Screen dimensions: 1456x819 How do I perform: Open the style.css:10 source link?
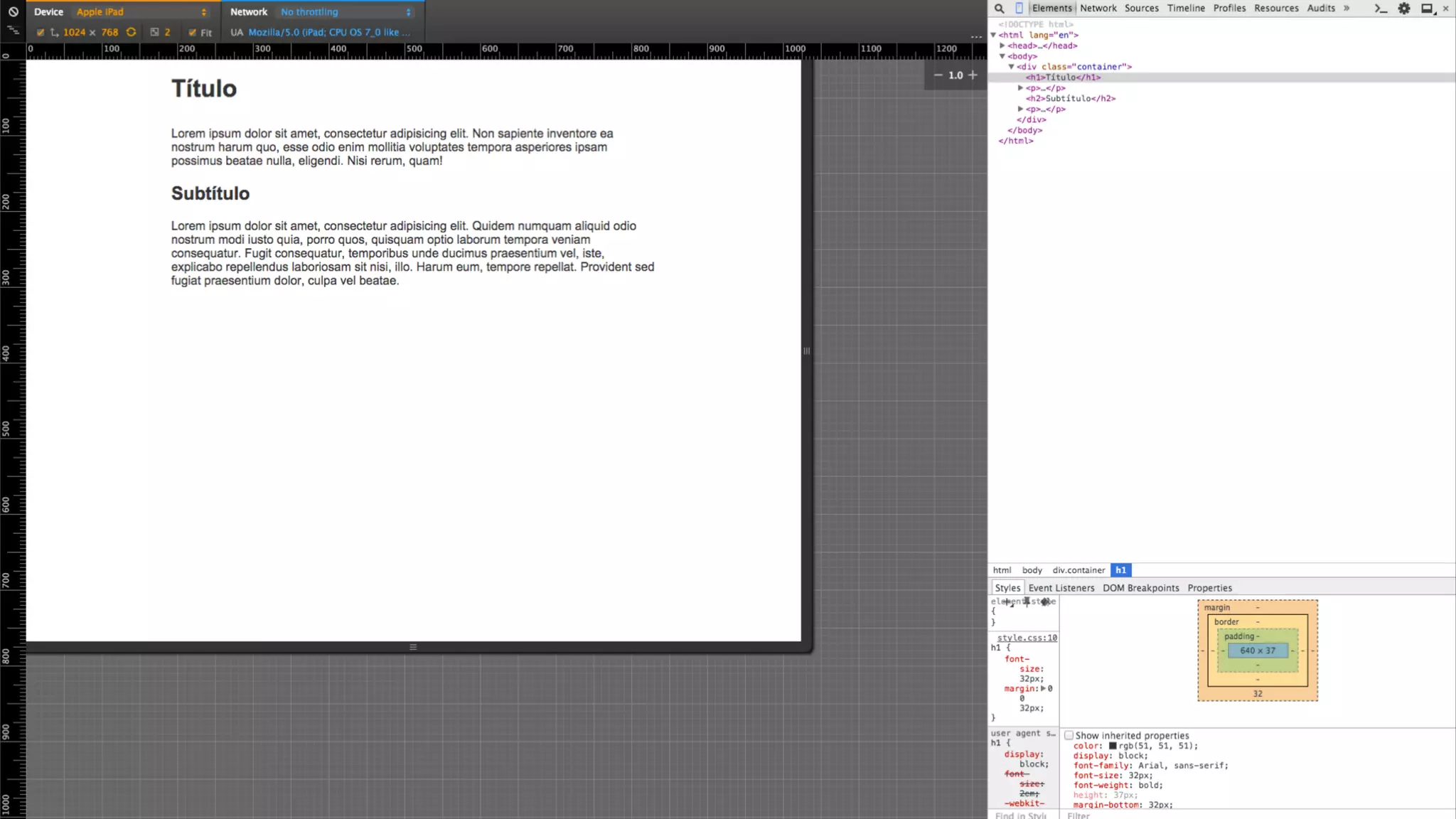(1027, 638)
